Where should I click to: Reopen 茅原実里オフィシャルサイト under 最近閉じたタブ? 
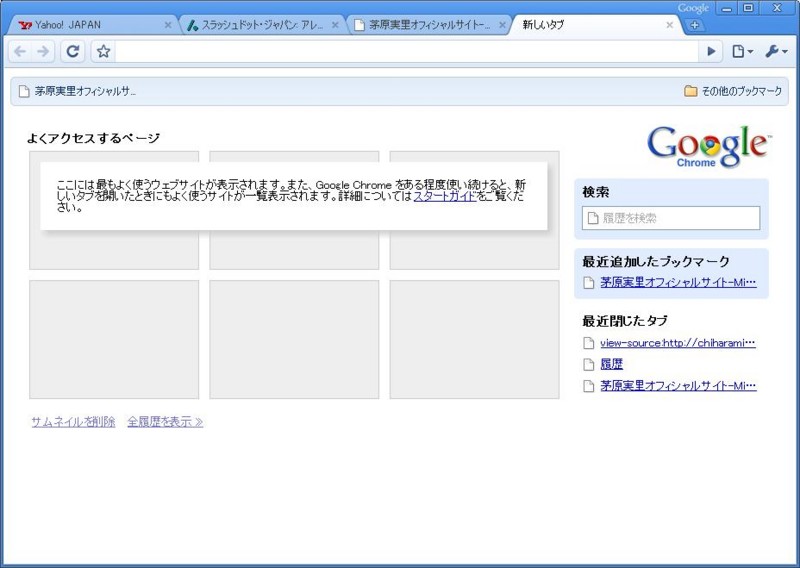678,386
